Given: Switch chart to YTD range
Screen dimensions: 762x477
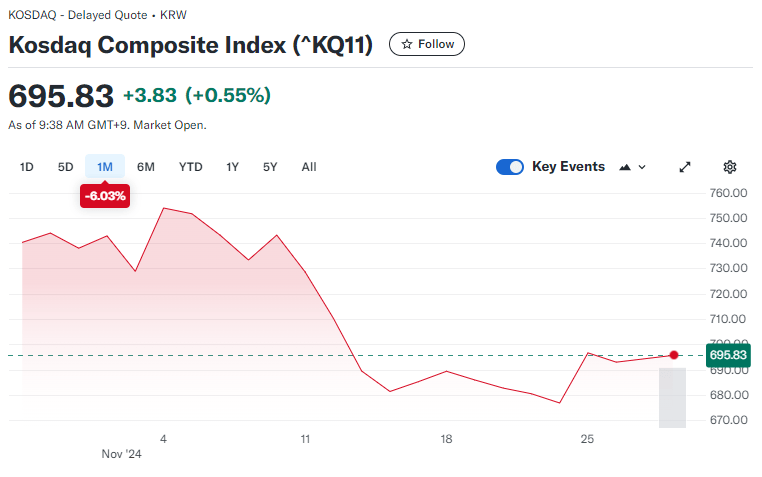Looking at the screenshot, I should pos(191,167).
